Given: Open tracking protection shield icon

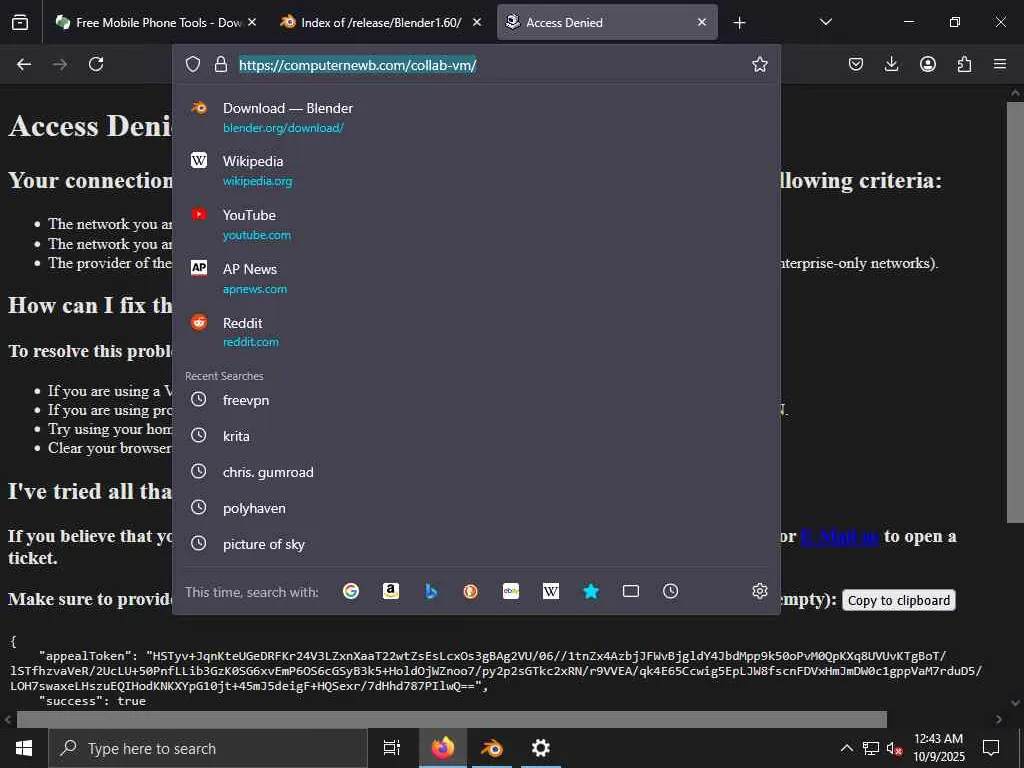Looking at the screenshot, I should coord(193,64).
